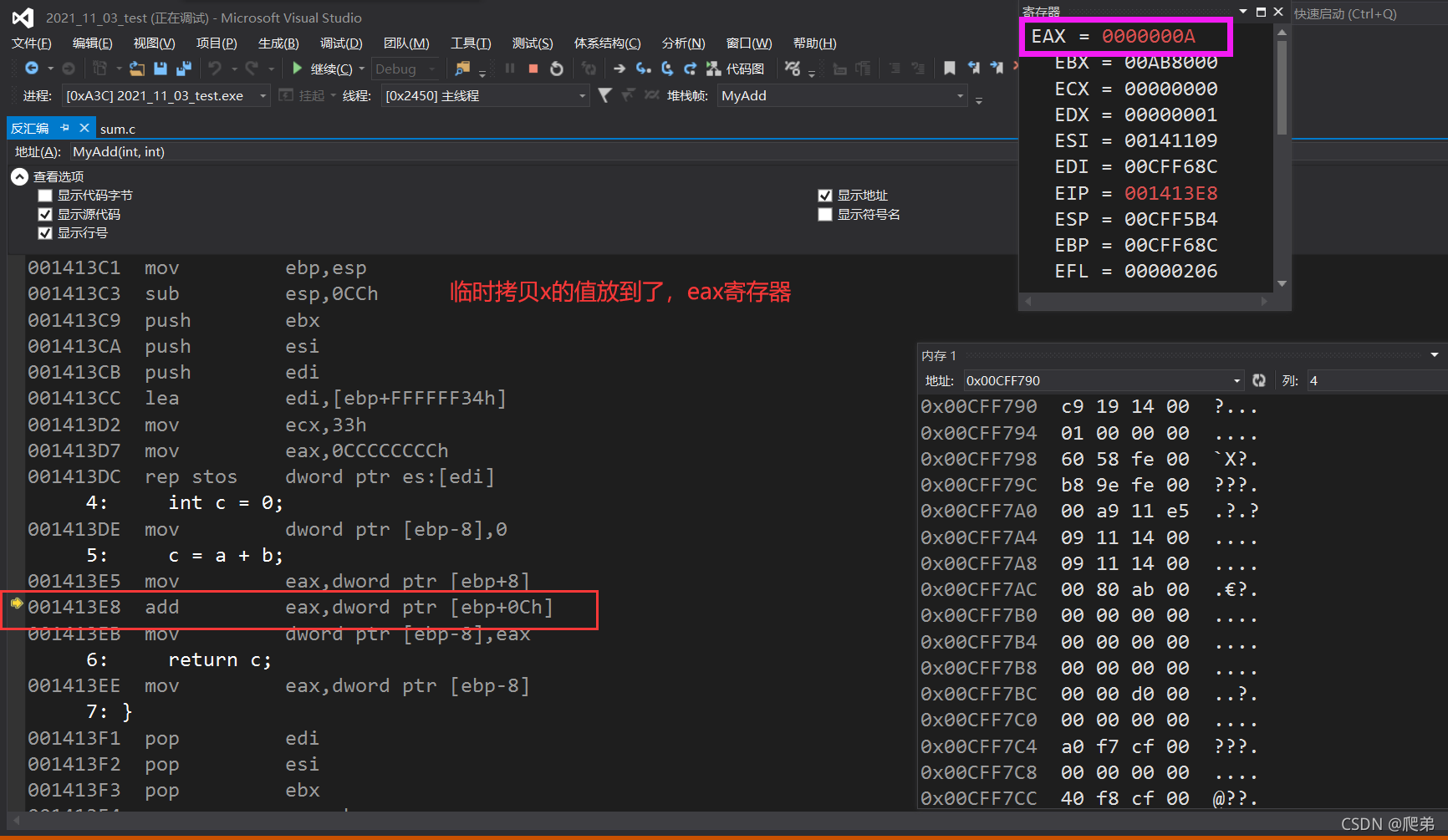Viewport: 1448px width, 840px height.
Task: Click the EIP register value 001413E8
Action: pos(1170,193)
